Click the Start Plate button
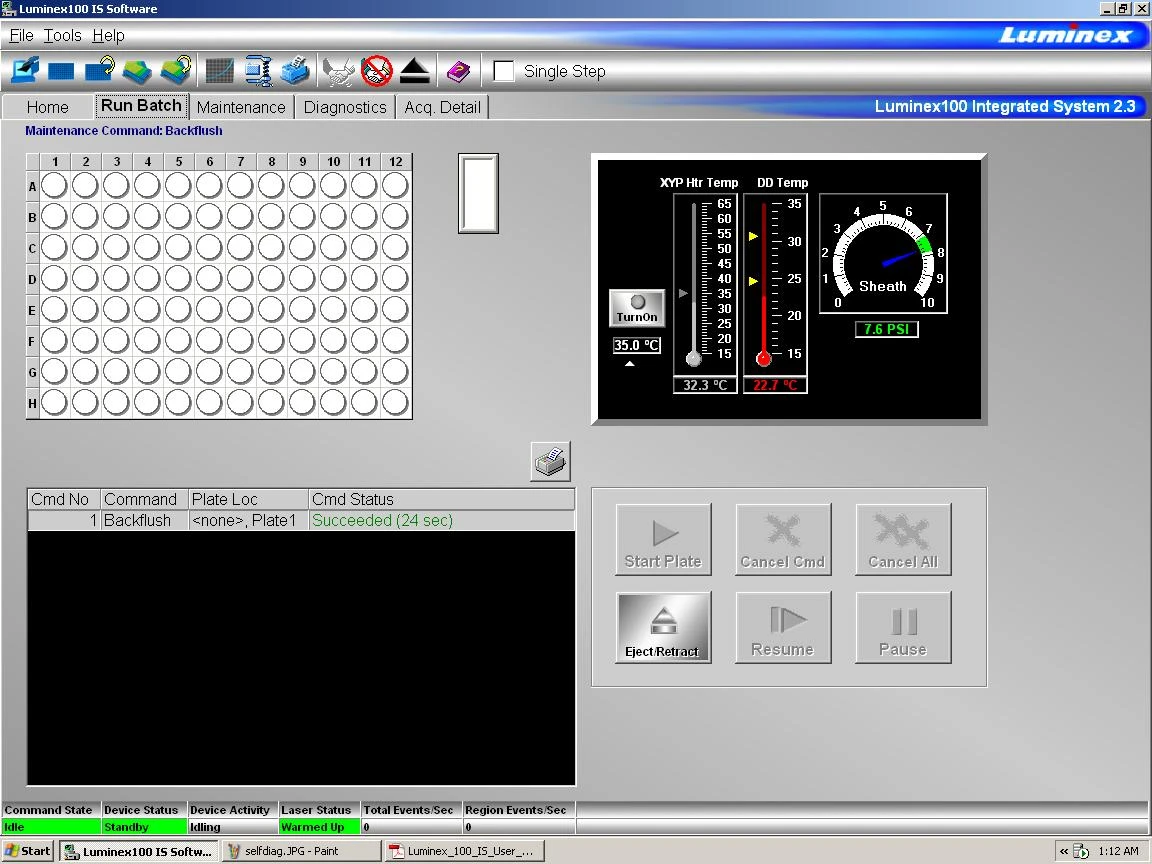1152x864 pixels. click(663, 539)
